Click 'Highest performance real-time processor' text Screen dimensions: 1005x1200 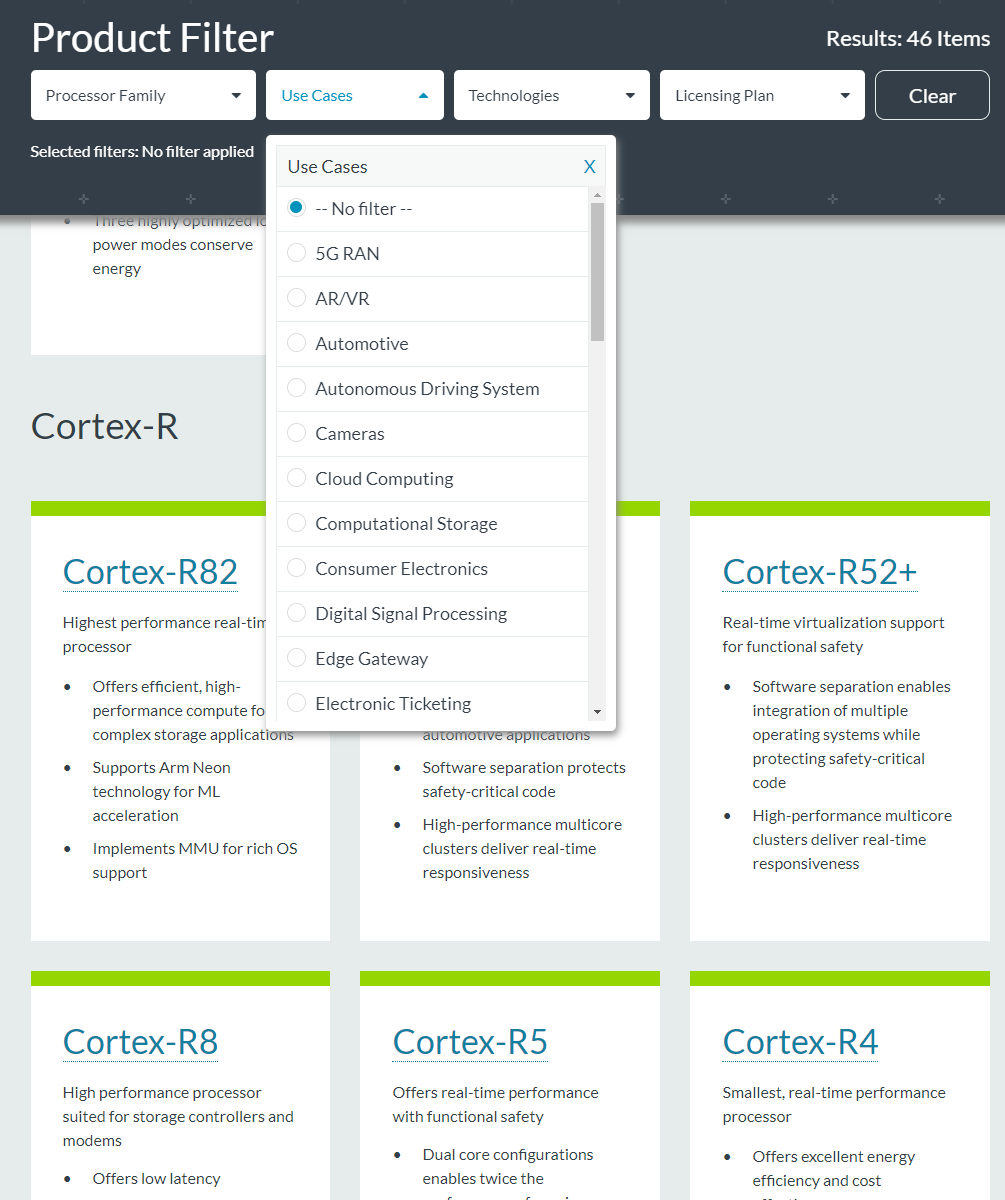pyautogui.click(x=166, y=634)
